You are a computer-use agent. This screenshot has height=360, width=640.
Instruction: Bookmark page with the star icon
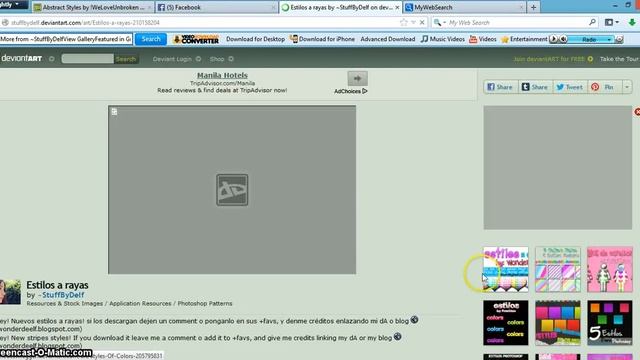403,22
